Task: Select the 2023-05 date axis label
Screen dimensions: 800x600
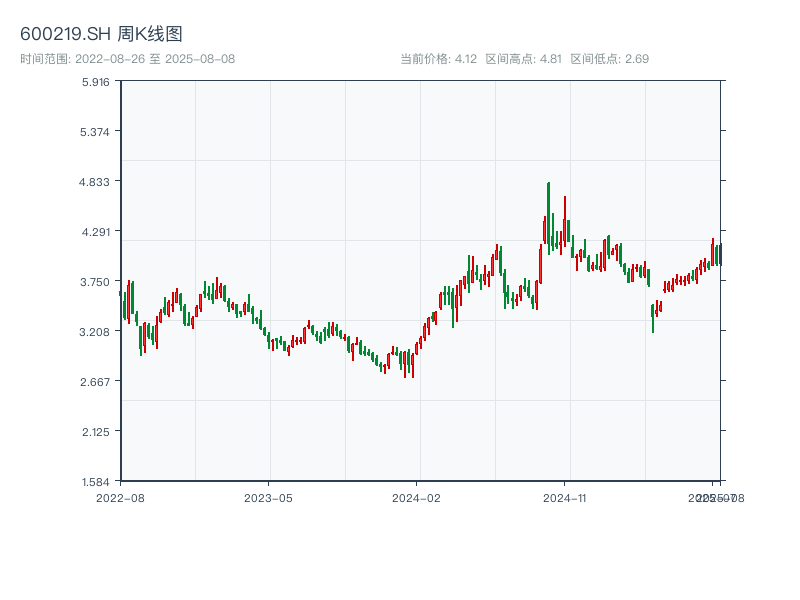Action: click(x=268, y=497)
